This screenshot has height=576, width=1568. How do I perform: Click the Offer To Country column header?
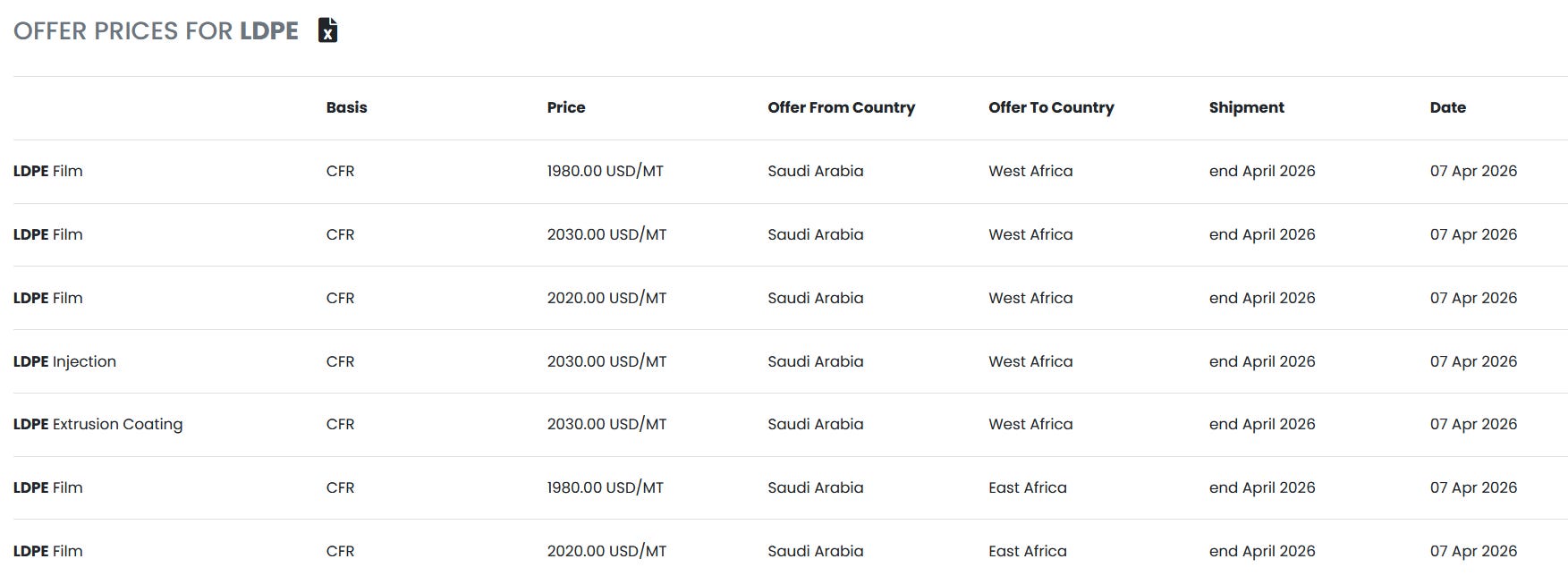click(1051, 107)
